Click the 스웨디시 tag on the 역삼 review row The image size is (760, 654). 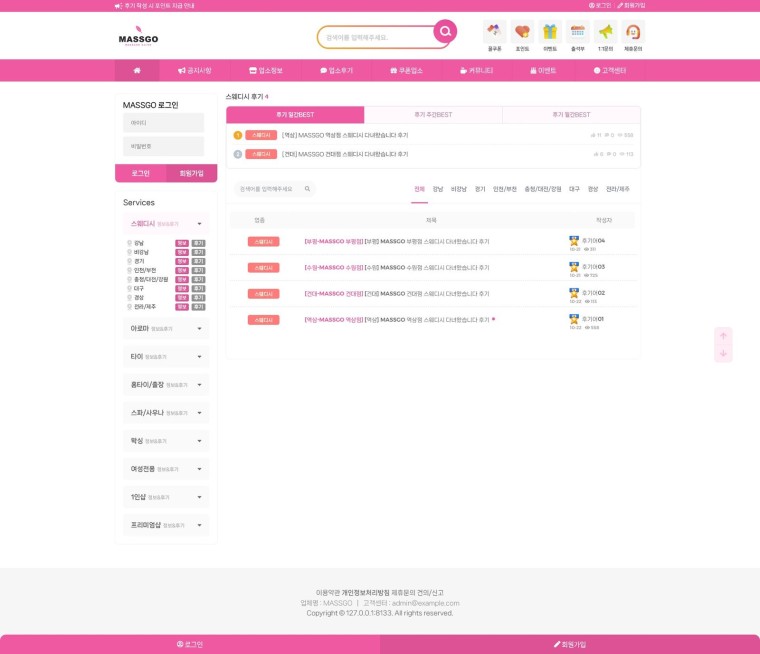pyautogui.click(x=263, y=320)
